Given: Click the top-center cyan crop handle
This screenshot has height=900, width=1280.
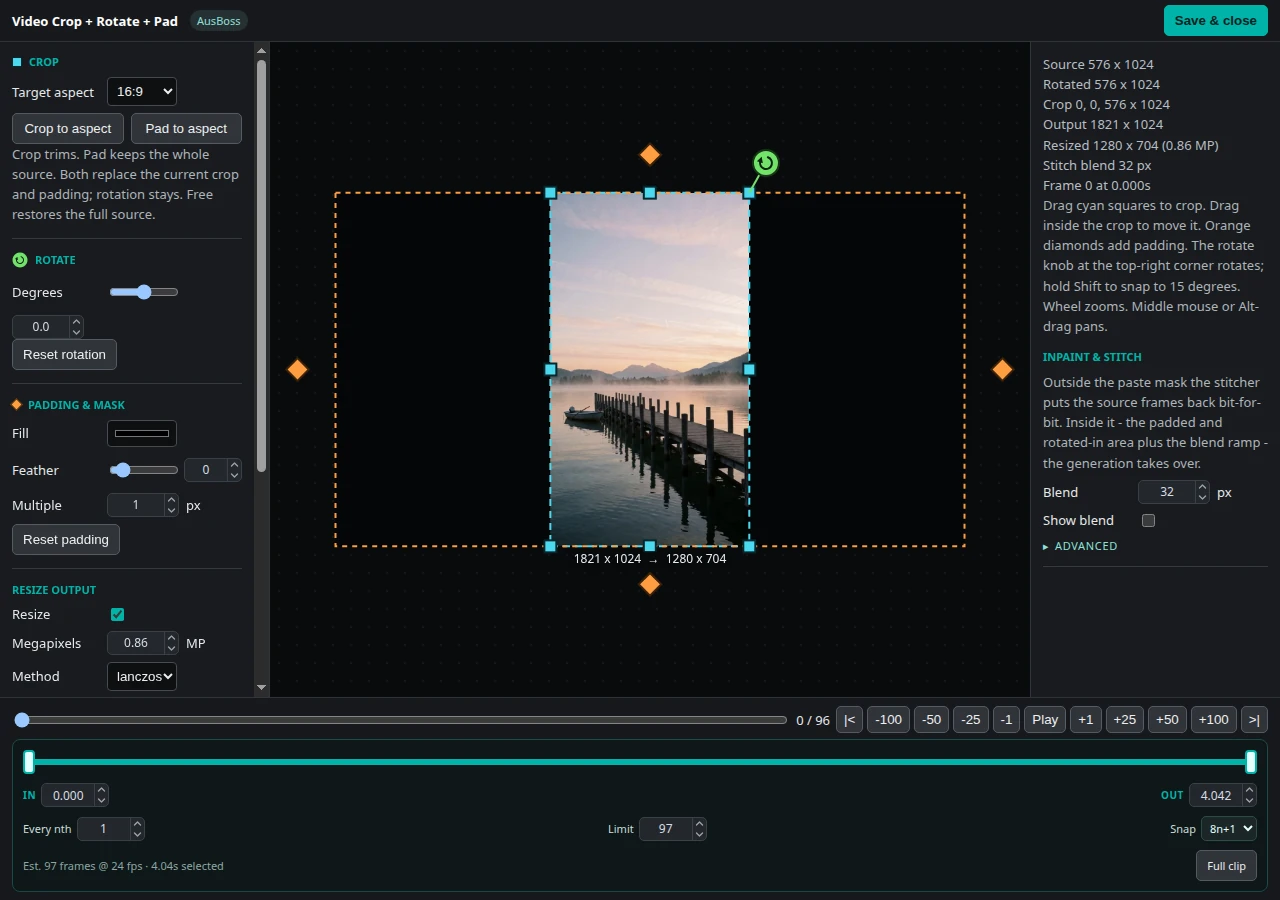Looking at the screenshot, I should 650,193.
